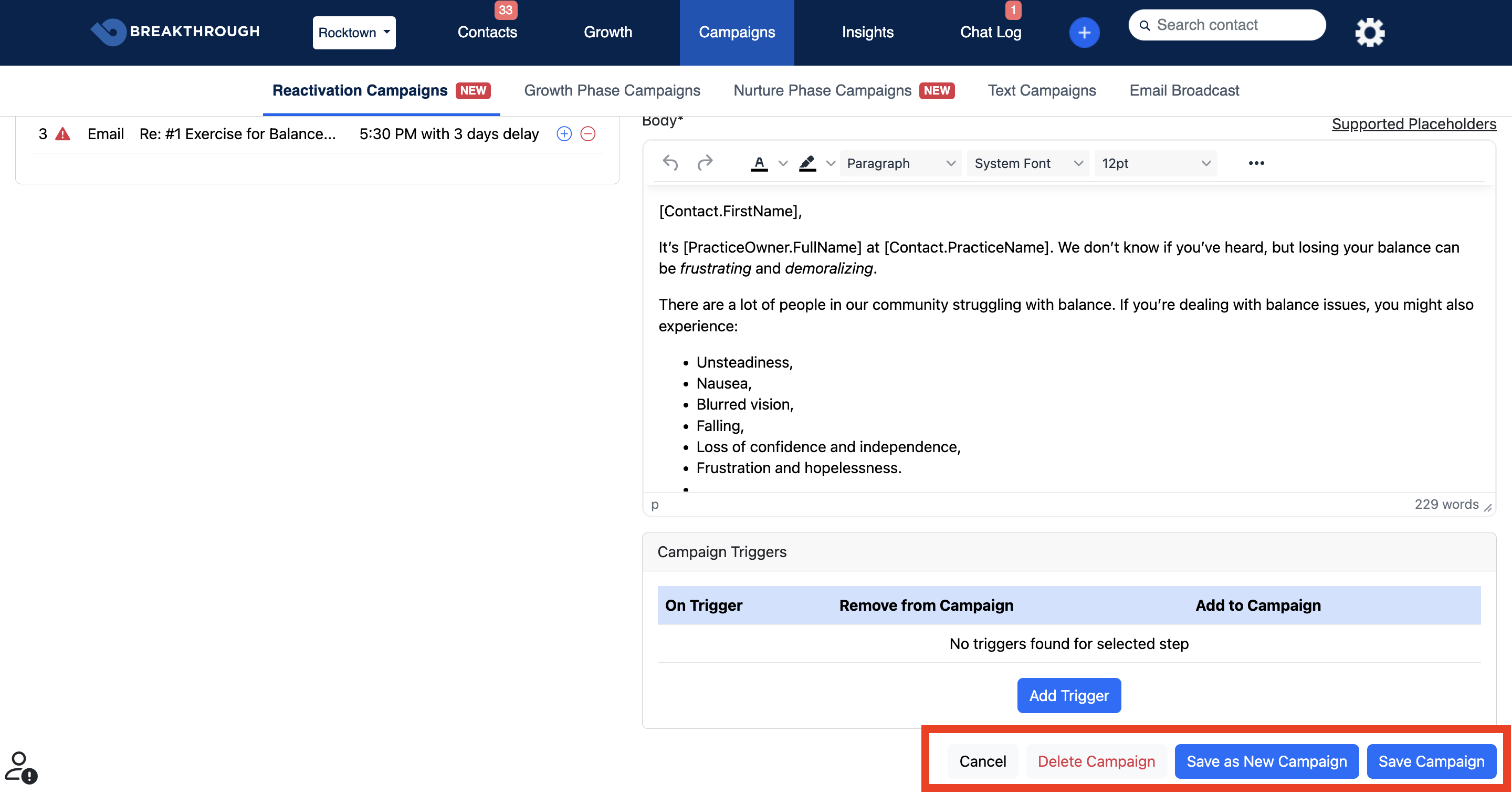Image resolution: width=1512 pixels, height=794 pixels.
Task: Expand the text color dropdown arrow
Action: (x=782, y=163)
